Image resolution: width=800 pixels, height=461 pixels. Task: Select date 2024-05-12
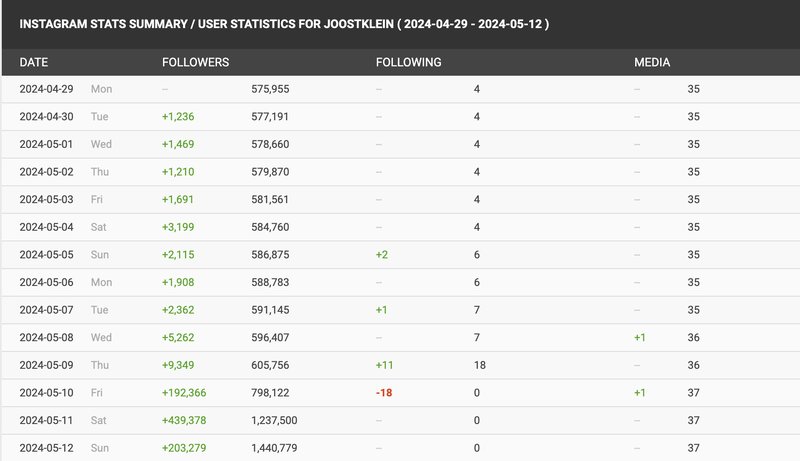point(46,448)
